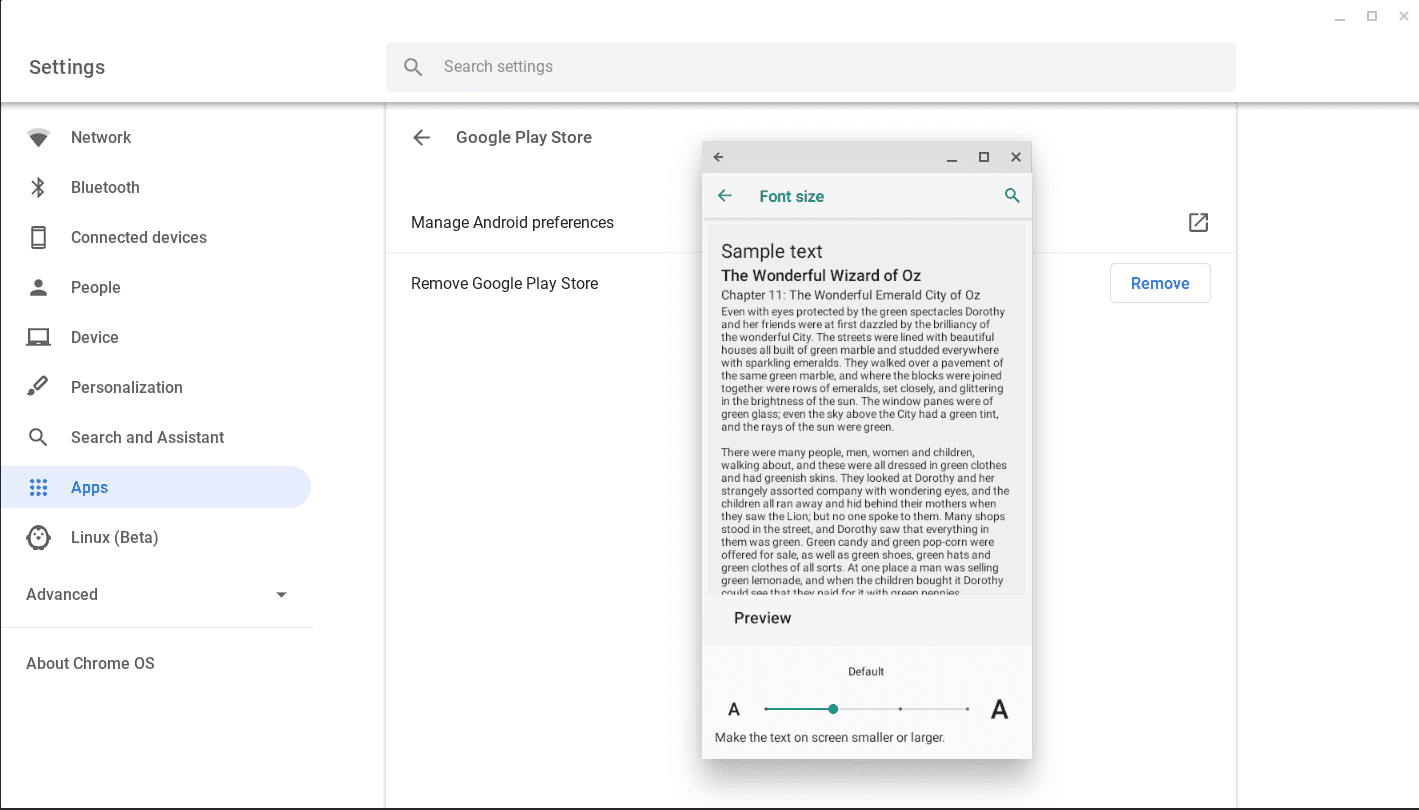Set font slider to largest tick
1419x810 pixels.
point(968,709)
